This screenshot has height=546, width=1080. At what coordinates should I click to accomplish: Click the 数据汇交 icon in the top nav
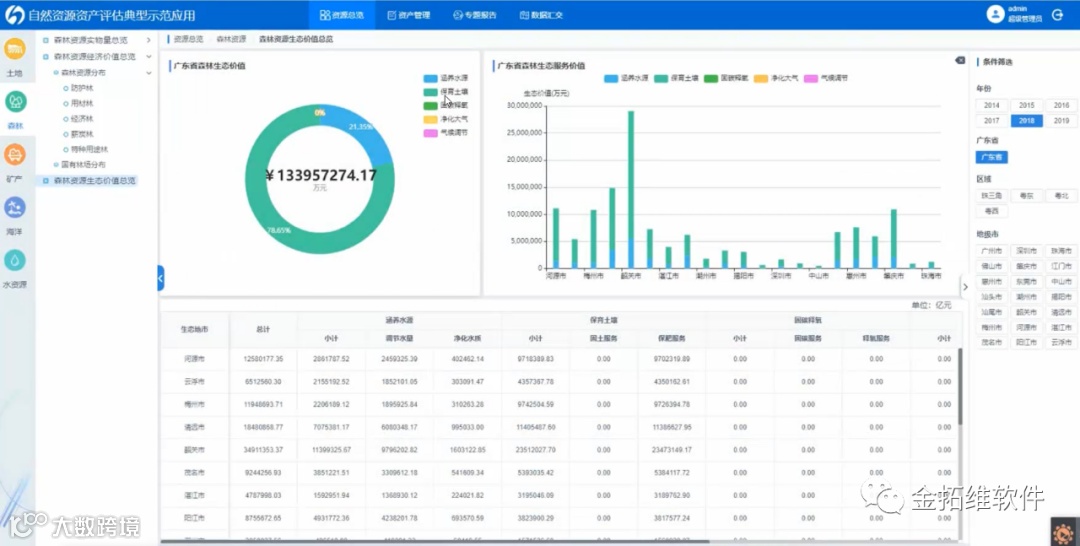pos(524,15)
